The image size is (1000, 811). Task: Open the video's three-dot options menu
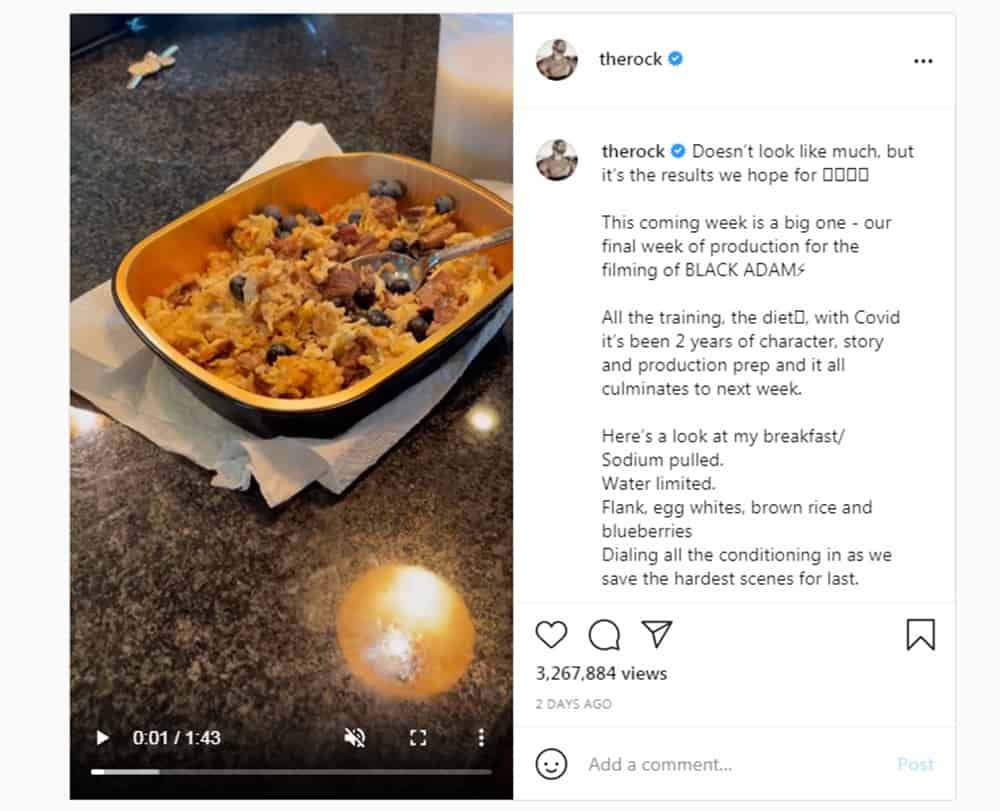click(481, 738)
